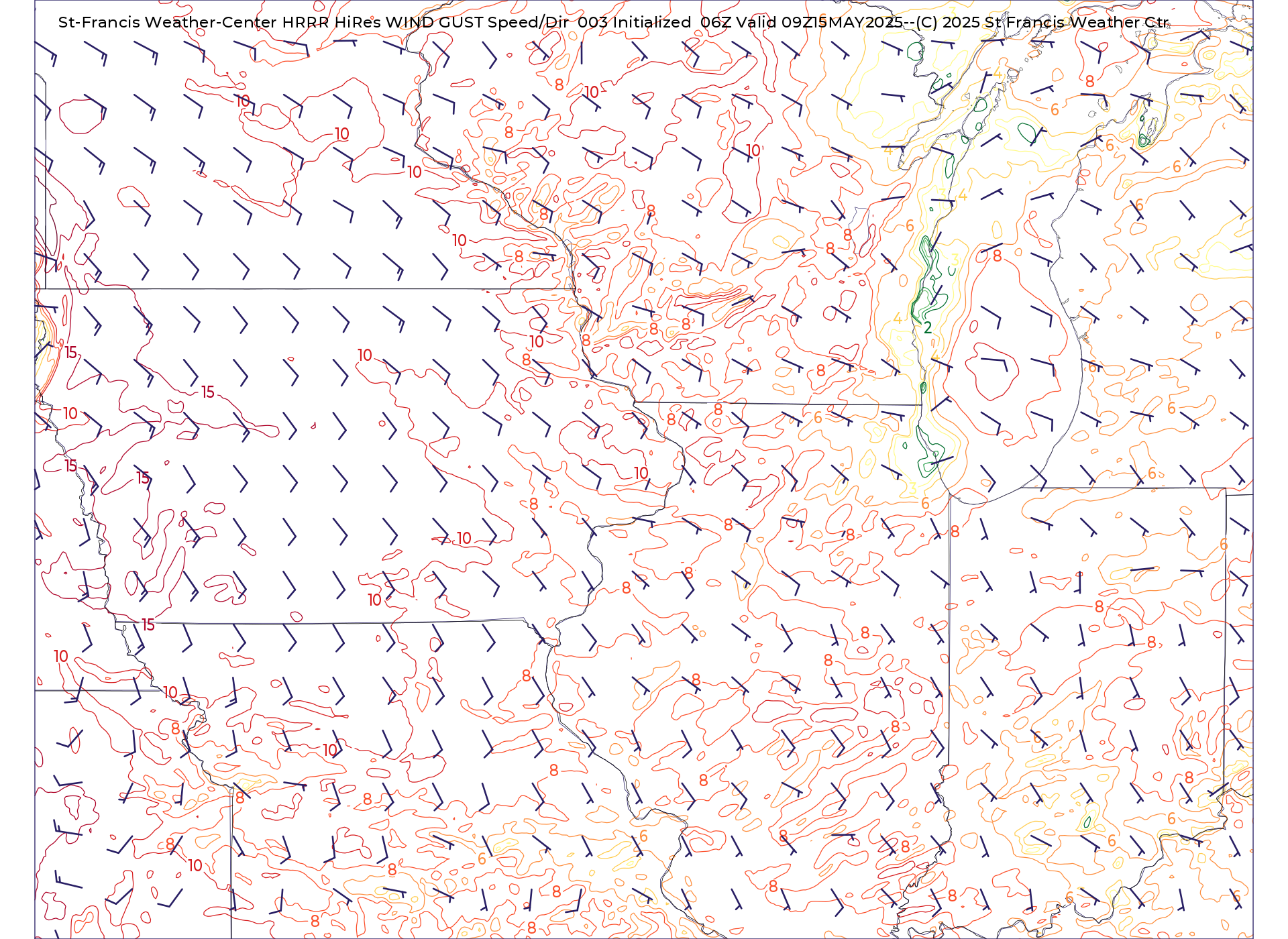The height and width of the screenshot is (939, 1288).
Task: Click the "Valid 09Z15MAY2025" timestamp in the header
Action: click(x=820, y=22)
